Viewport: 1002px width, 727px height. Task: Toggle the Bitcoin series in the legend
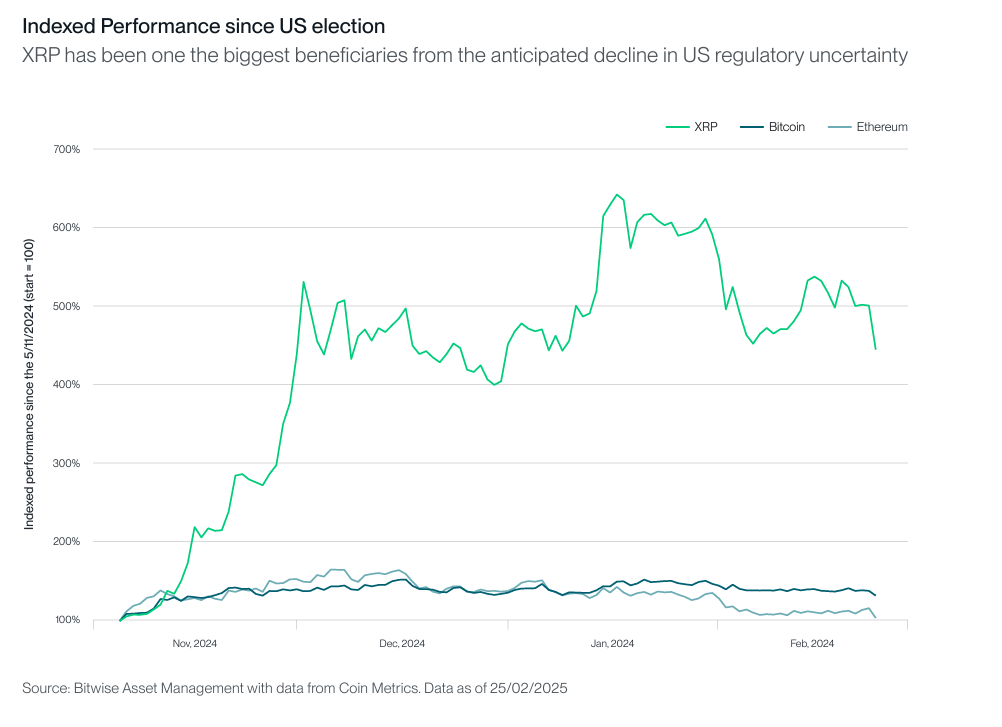pyautogui.click(x=787, y=127)
